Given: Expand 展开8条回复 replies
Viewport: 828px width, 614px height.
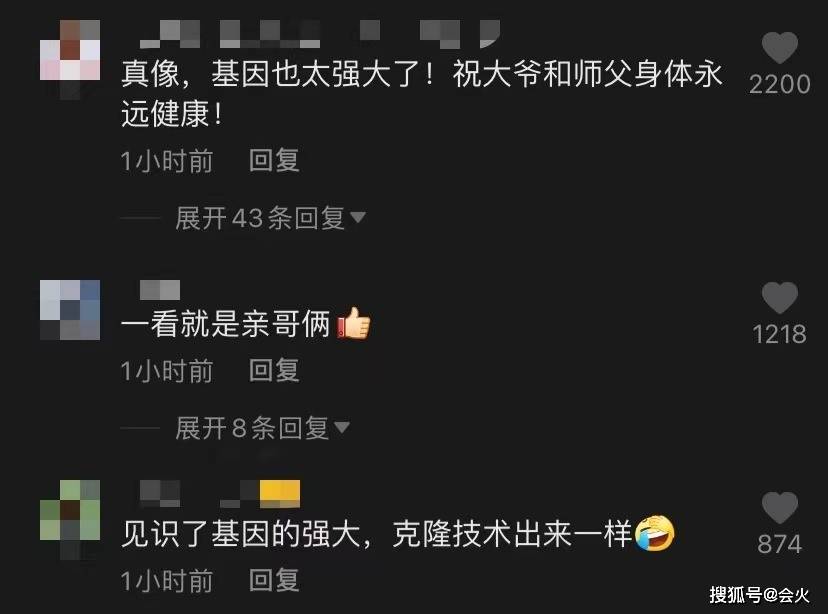Looking at the screenshot, I should (252, 428).
